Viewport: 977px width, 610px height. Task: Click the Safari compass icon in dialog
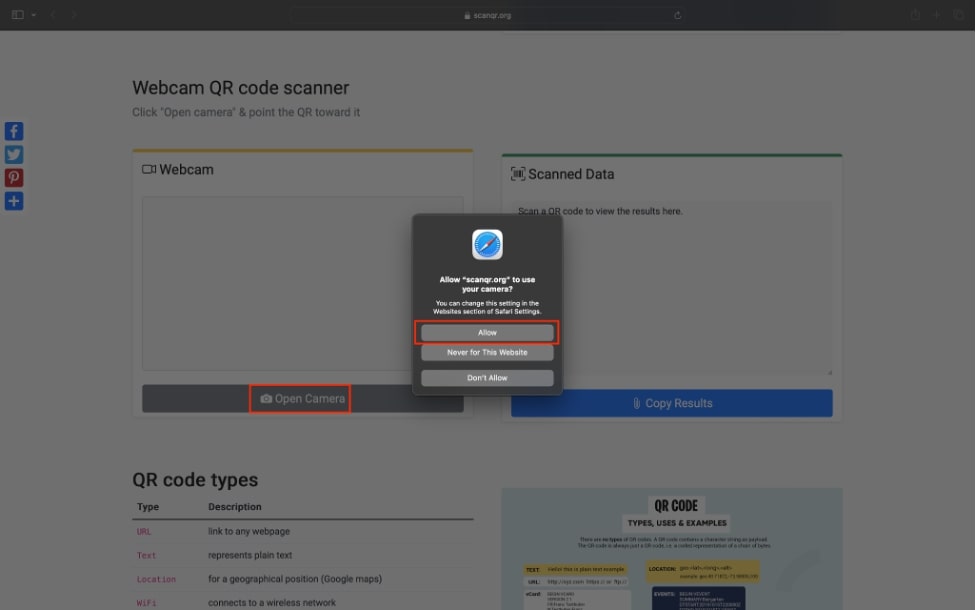click(487, 245)
